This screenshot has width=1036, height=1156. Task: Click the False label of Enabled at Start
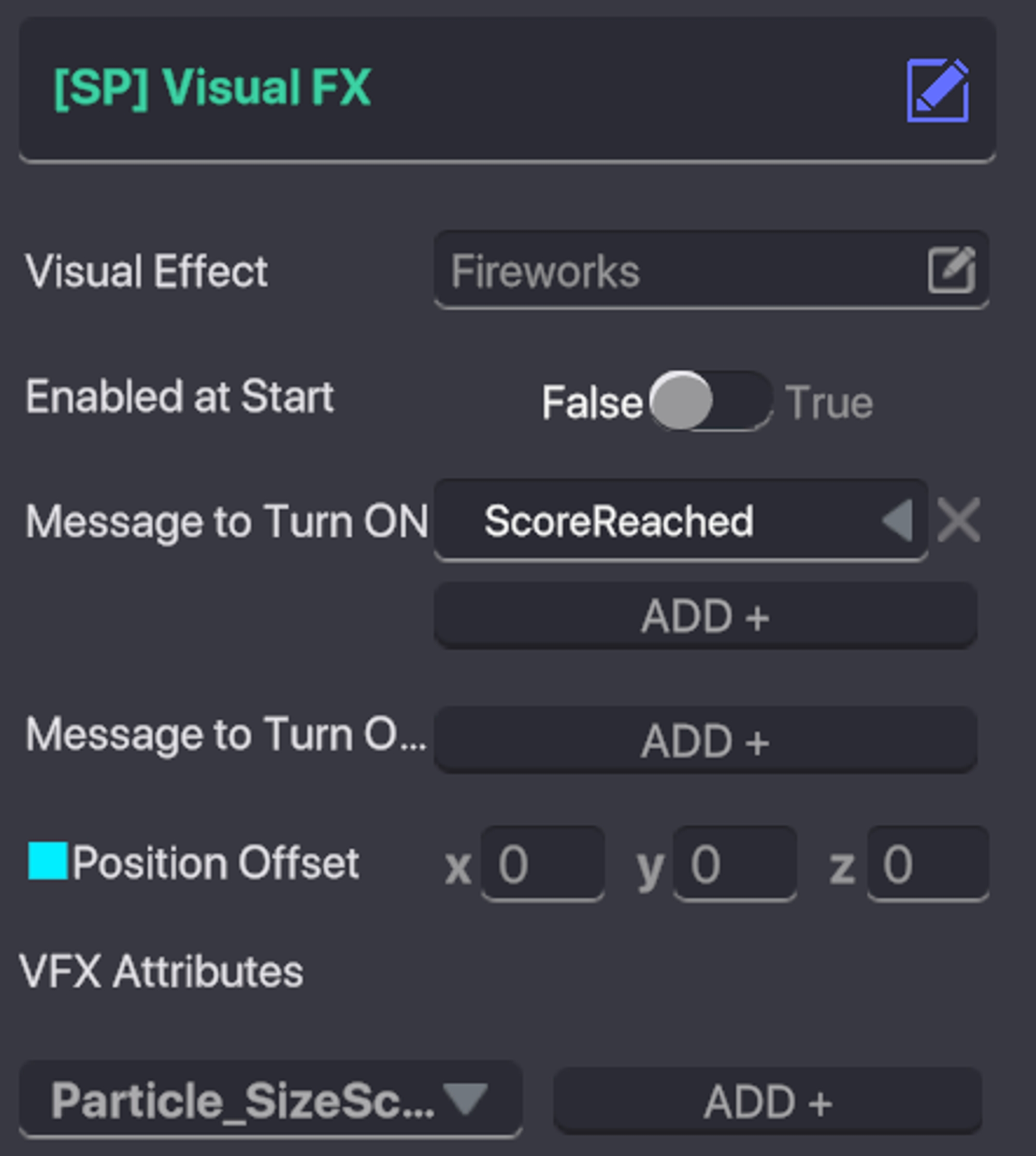pos(592,402)
